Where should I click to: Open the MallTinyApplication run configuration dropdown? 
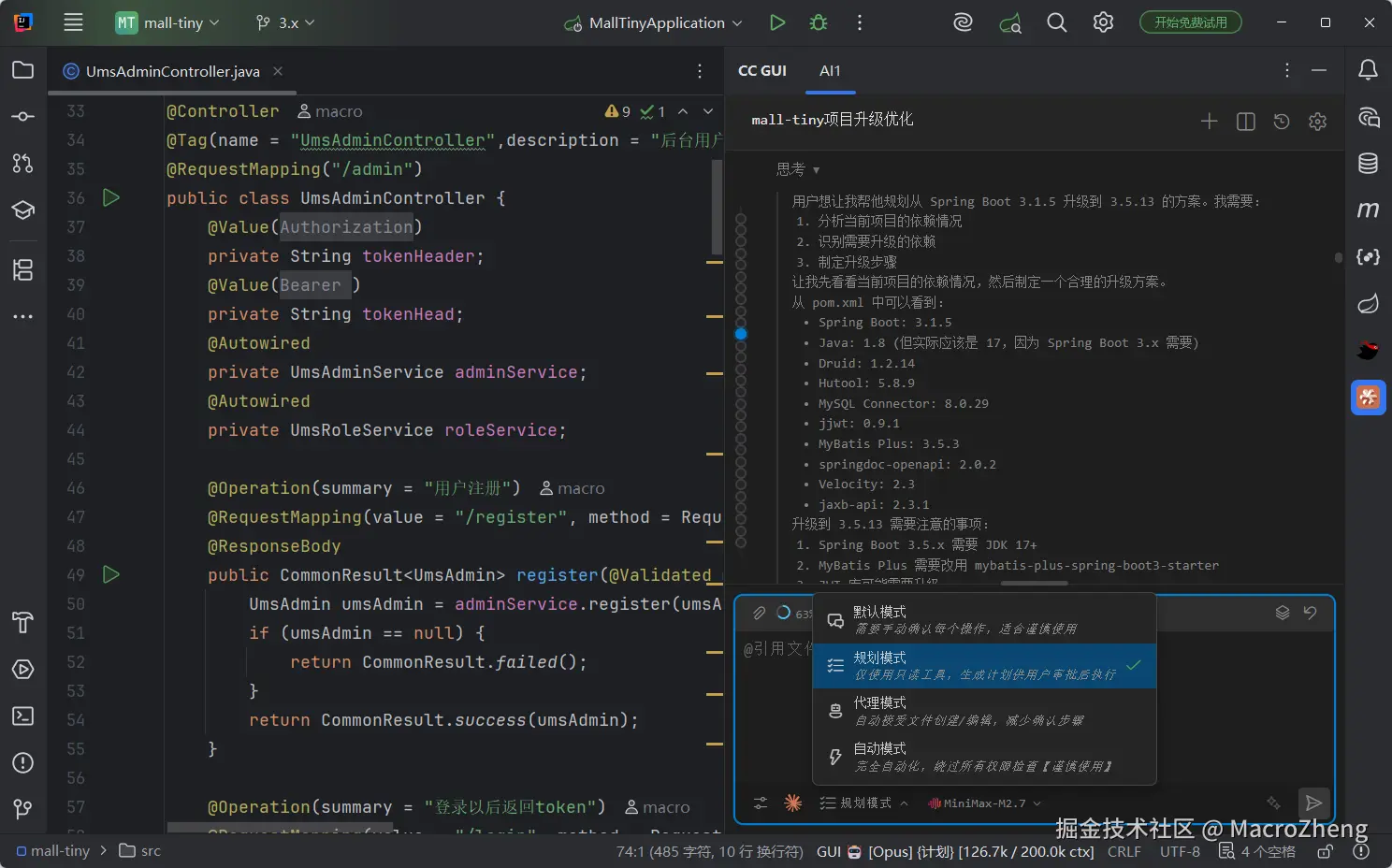click(x=653, y=22)
